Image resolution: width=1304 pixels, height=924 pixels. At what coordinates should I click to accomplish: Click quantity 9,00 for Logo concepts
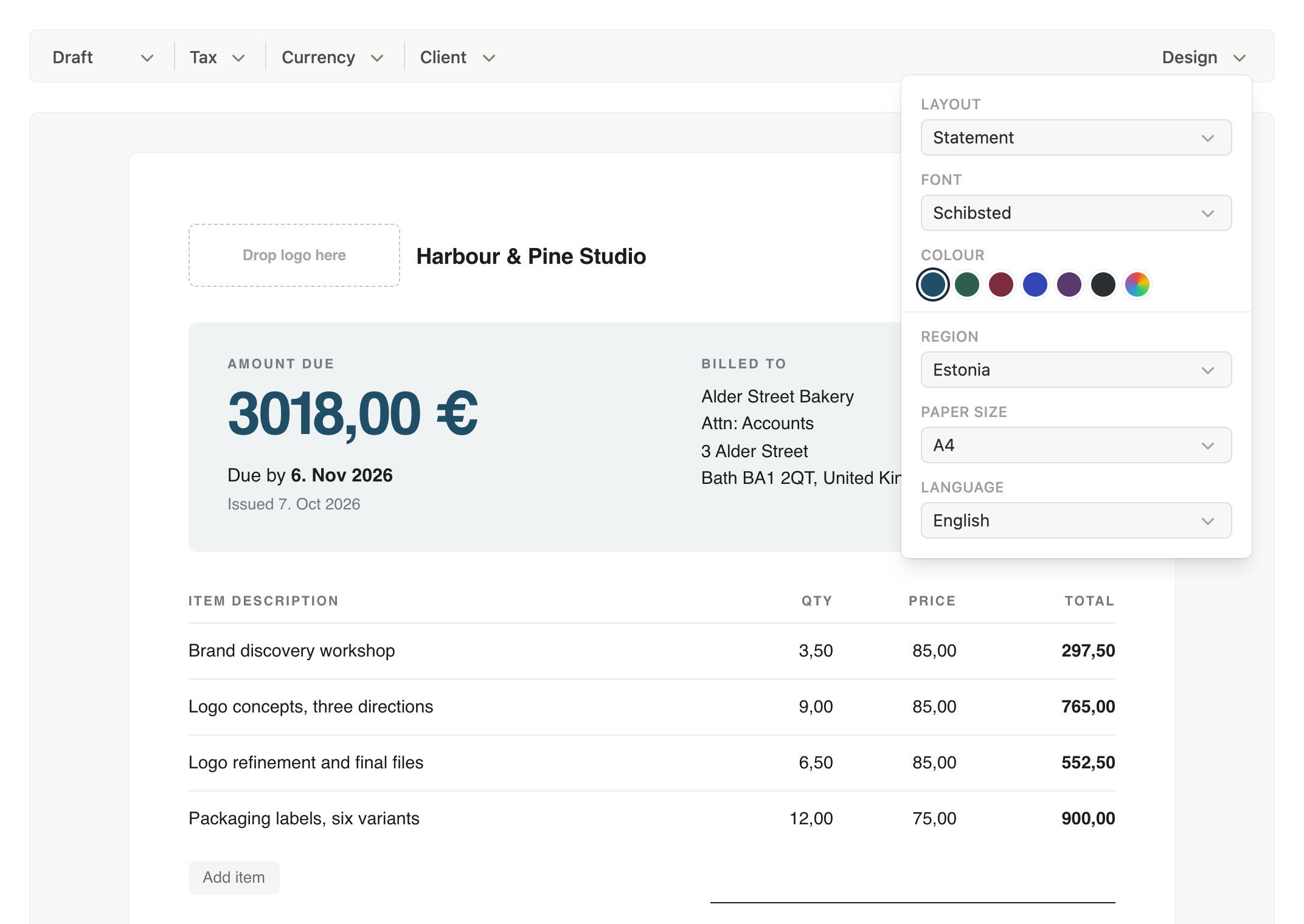coord(816,706)
